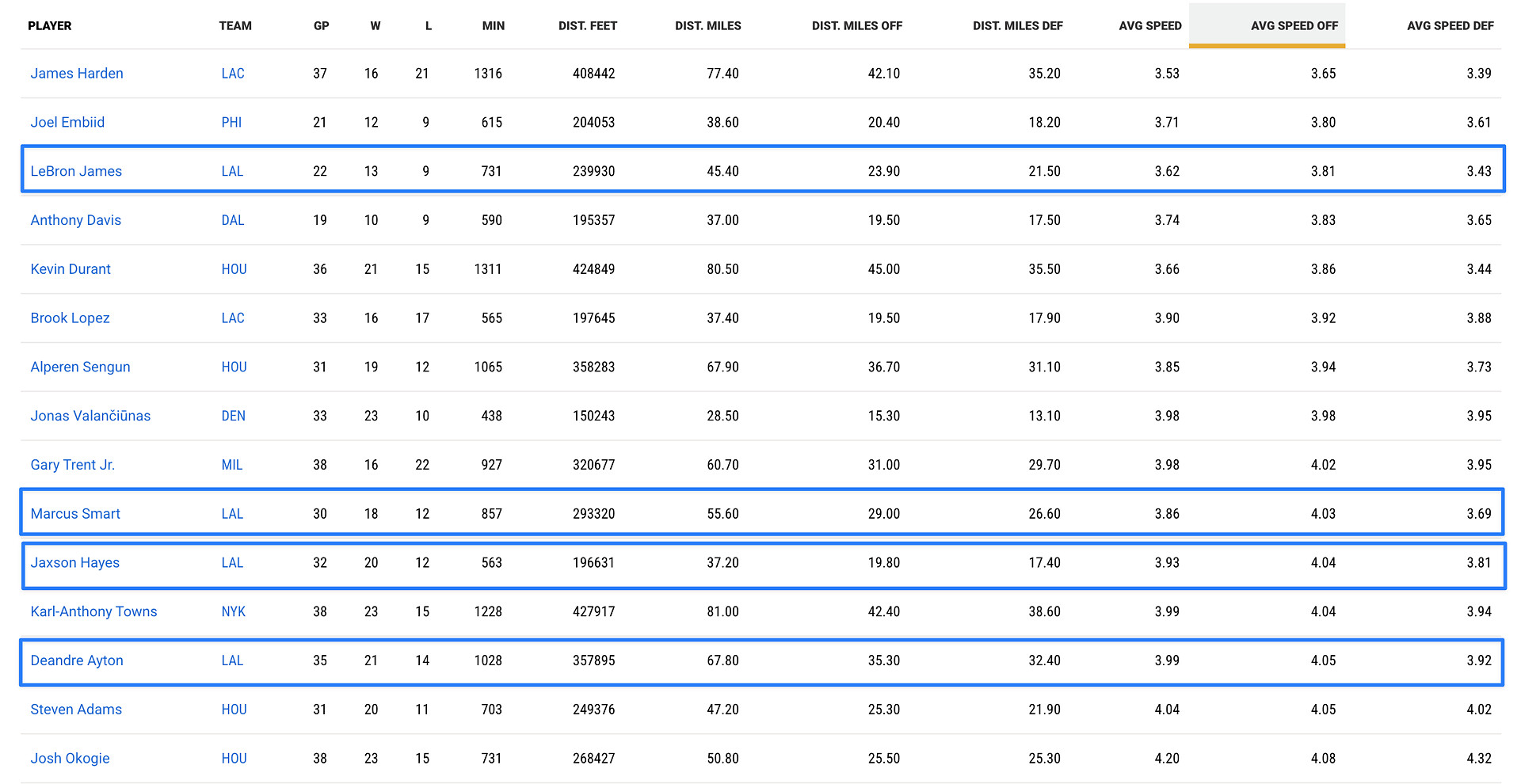Click Karl-Anthony Towns's 81.00 miles value

(x=722, y=612)
